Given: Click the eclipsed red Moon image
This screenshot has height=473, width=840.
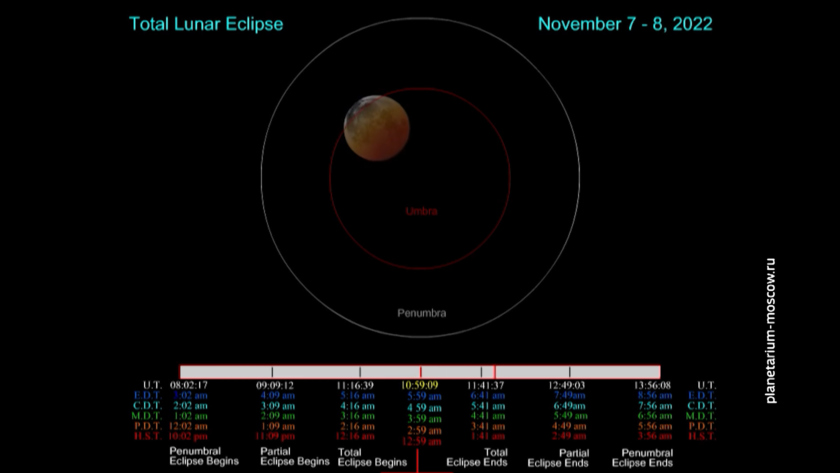Looking at the screenshot, I should [376, 128].
